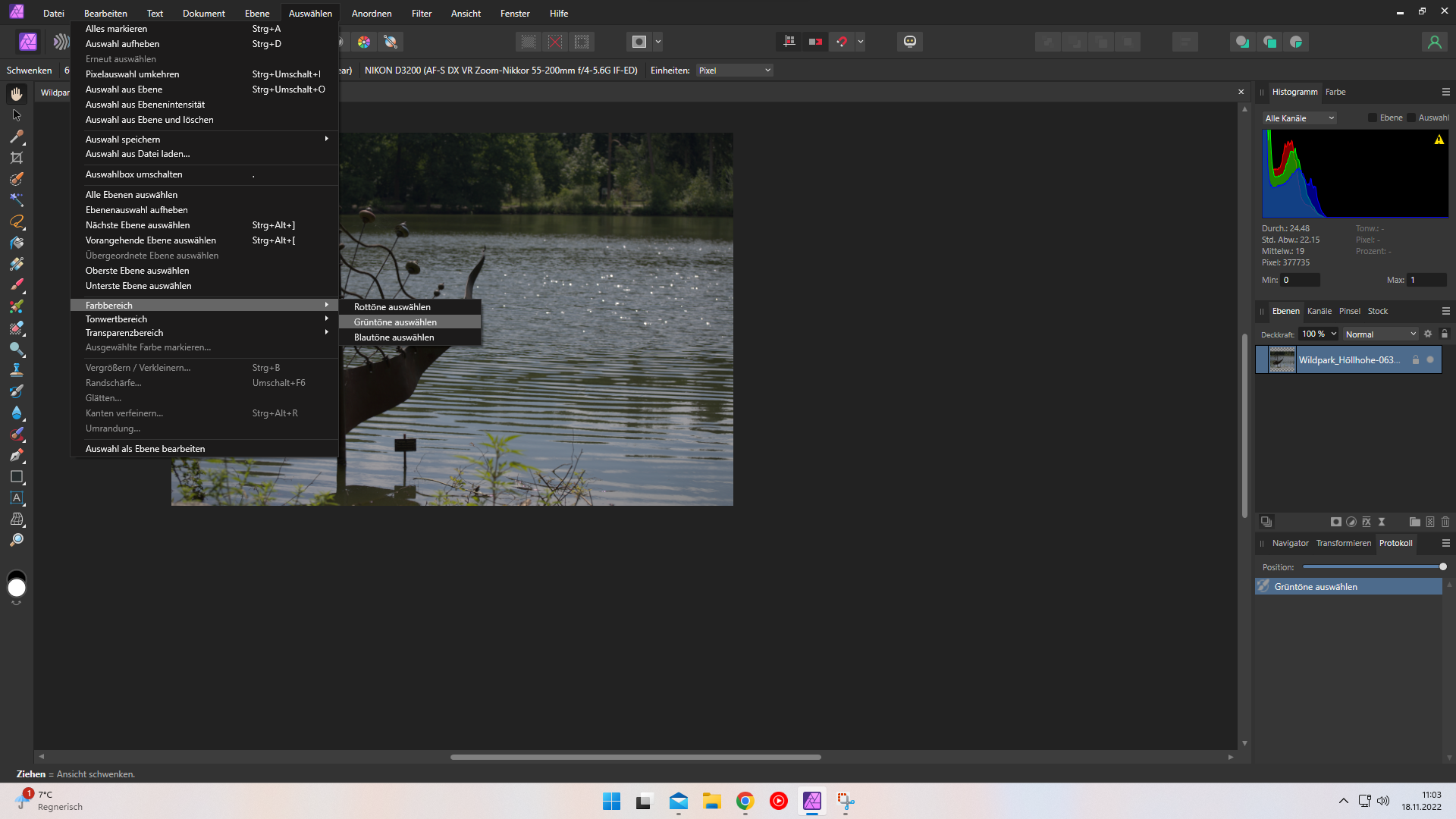Enable the Ebene checkbox in Histogramm panel
This screenshot has height=819, width=1456.
[x=1373, y=118]
